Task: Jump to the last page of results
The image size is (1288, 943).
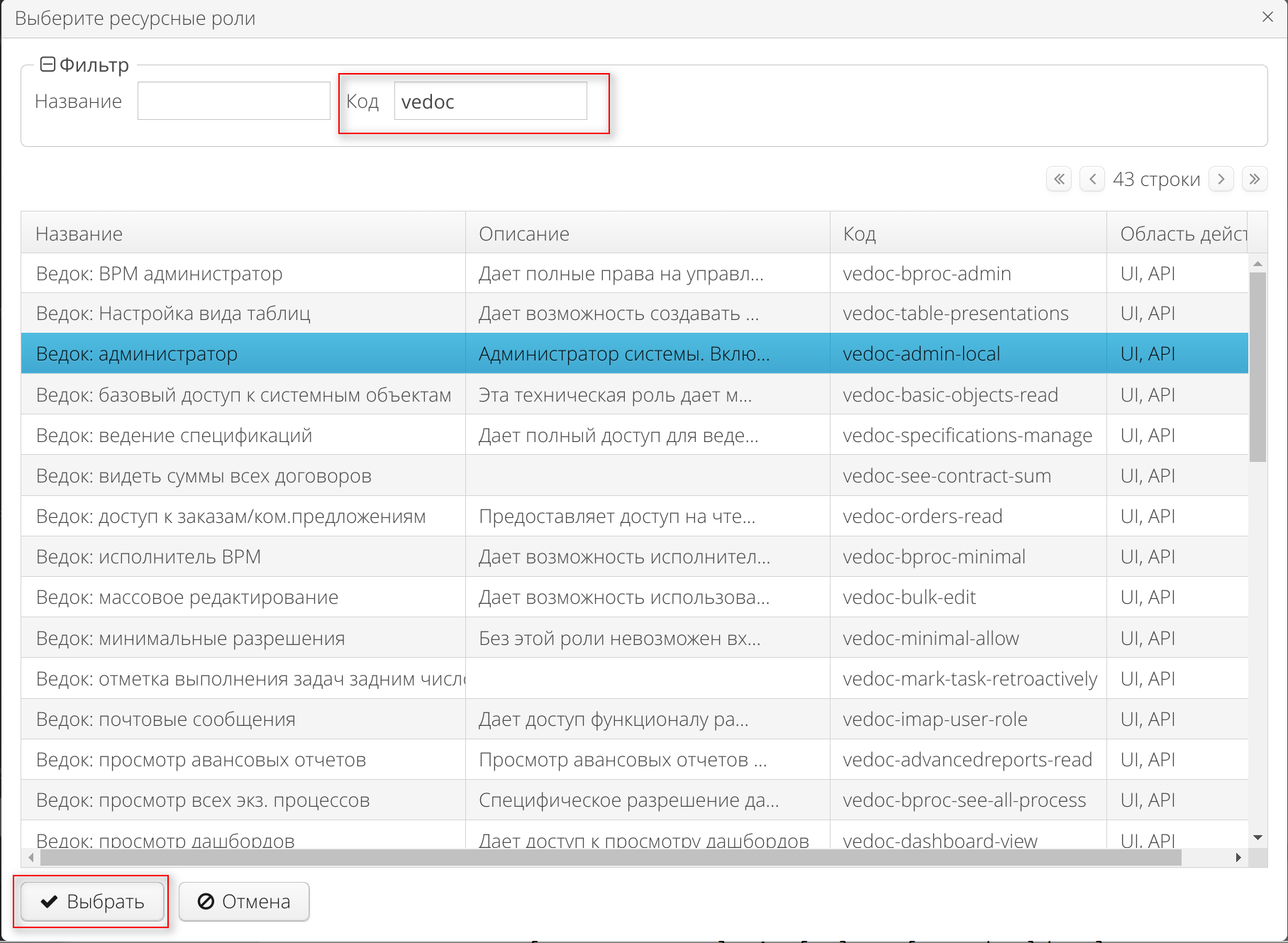Action: [1255, 179]
